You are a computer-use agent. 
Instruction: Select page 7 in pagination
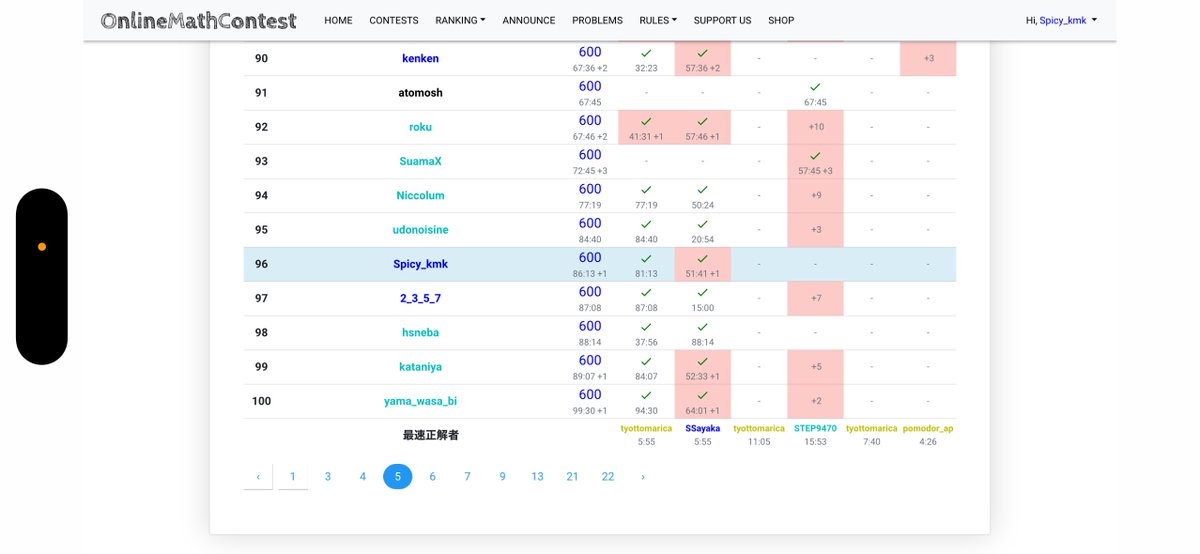click(x=467, y=477)
